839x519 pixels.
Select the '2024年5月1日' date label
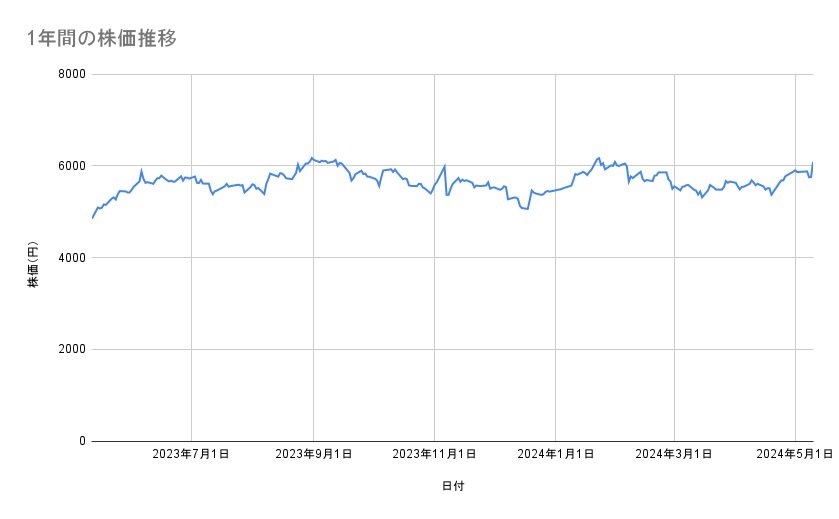pyautogui.click(x=795, y=455)
